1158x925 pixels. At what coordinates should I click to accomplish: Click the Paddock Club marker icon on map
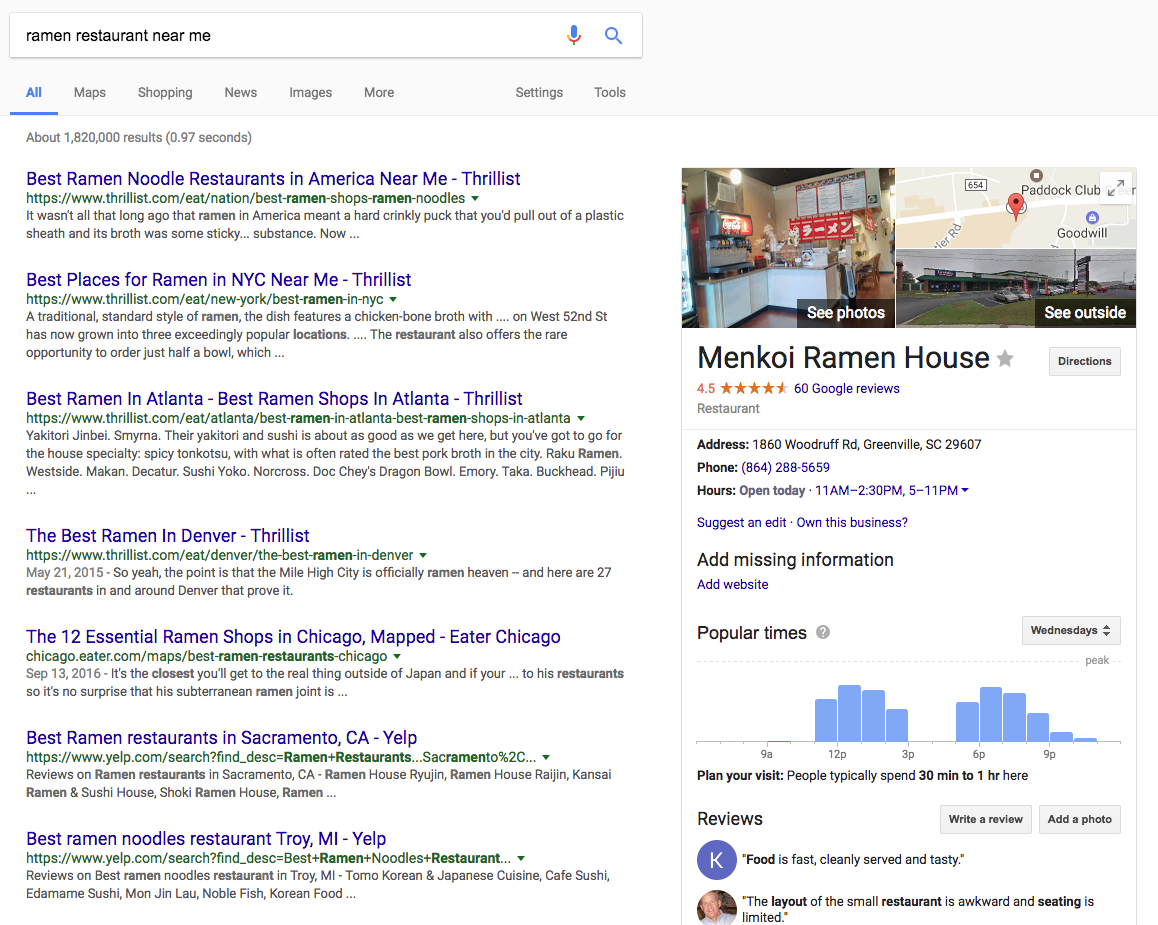click(x=1036, y=176)
